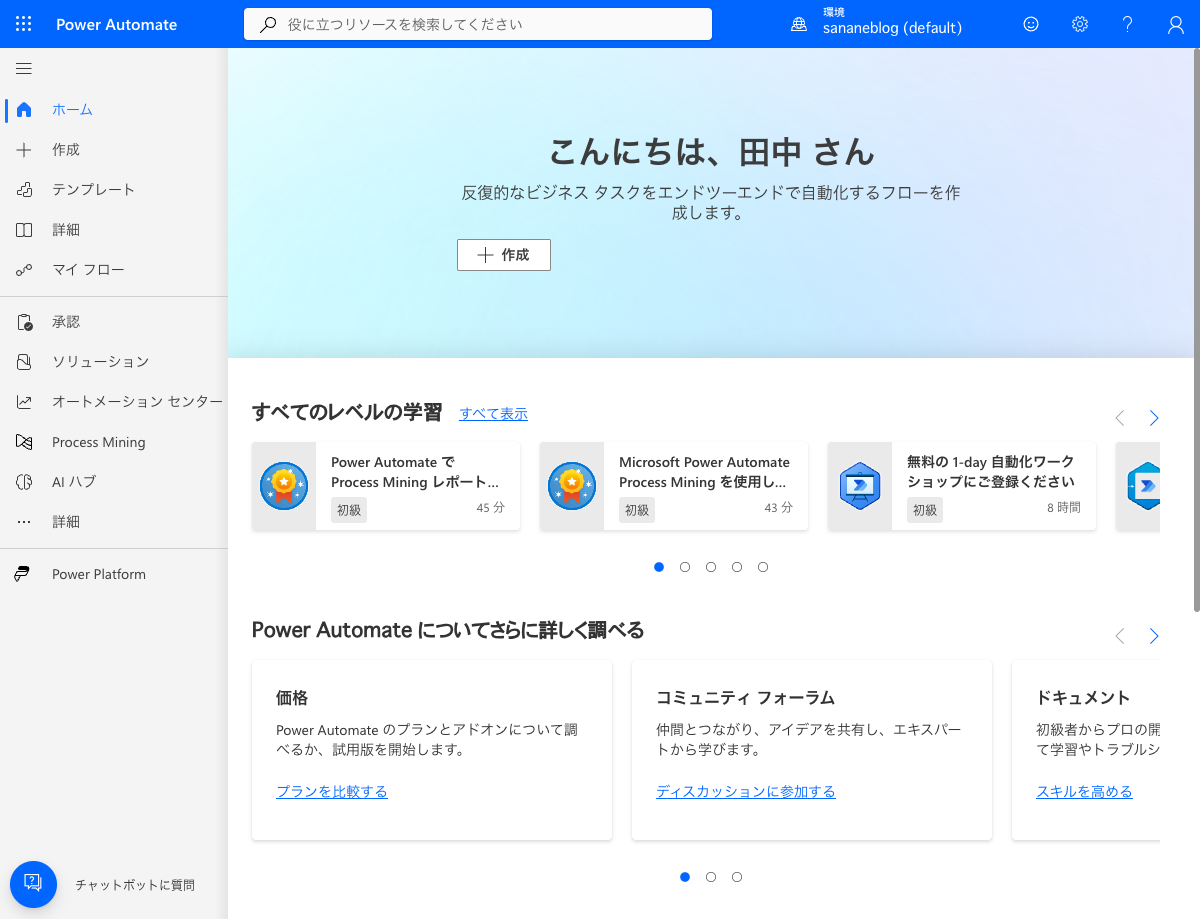Screen dimensions: 1200x919
Task: Open the スキルを高める link
Action: (x=1084, y=792)
